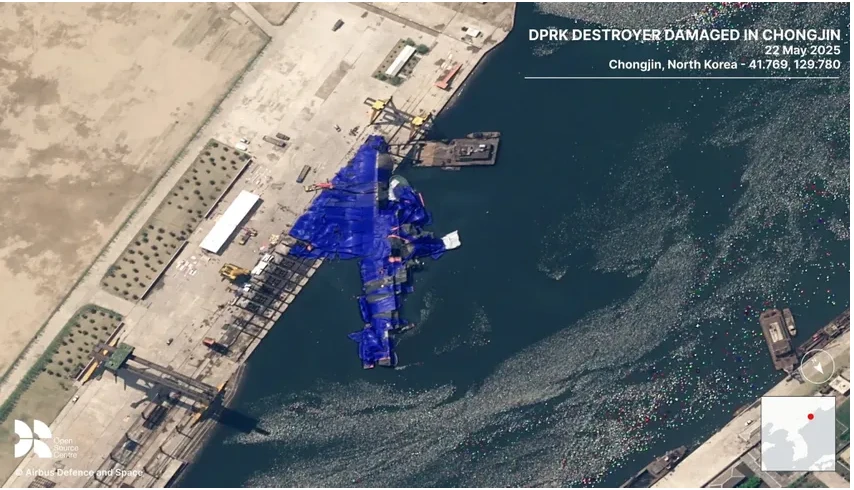Click the long white roofed building on quay
This screenshot has height=490, width=854.
coord(229,221)
